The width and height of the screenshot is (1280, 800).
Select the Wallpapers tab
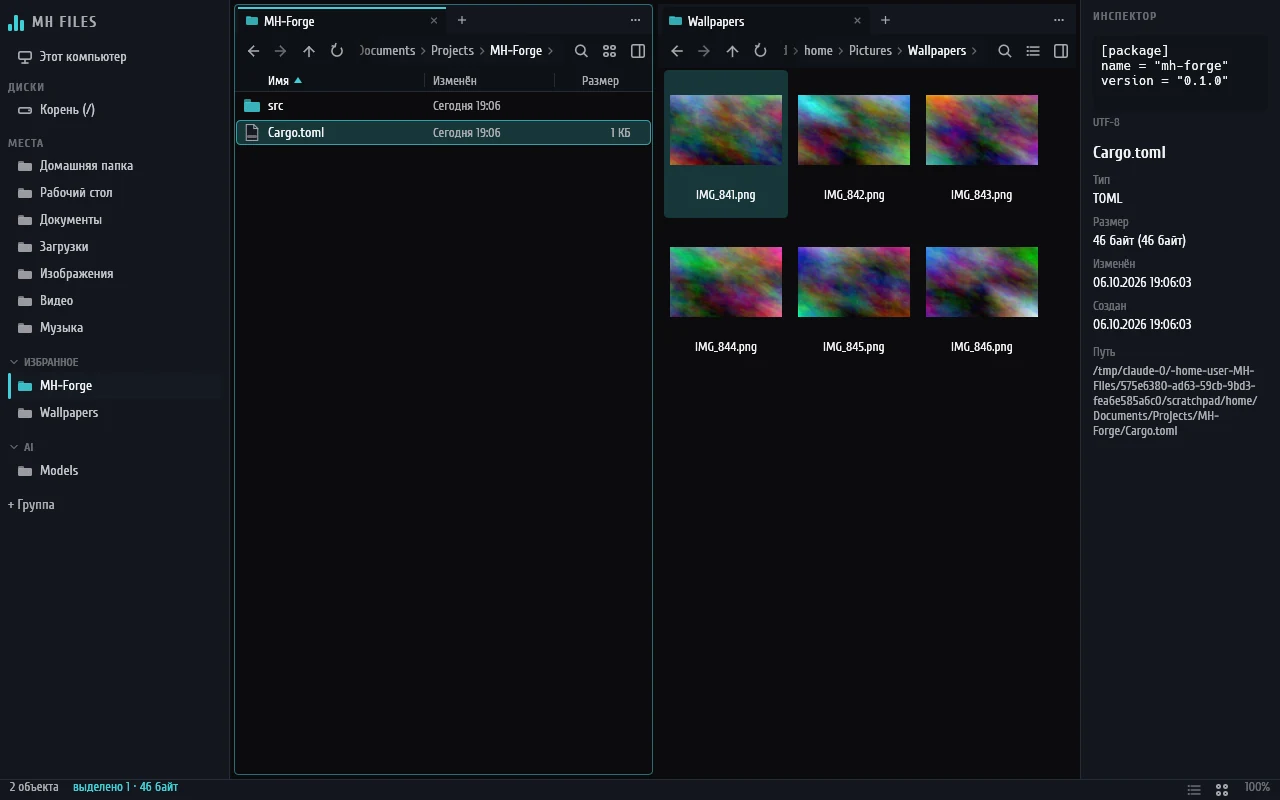point(765,20)
